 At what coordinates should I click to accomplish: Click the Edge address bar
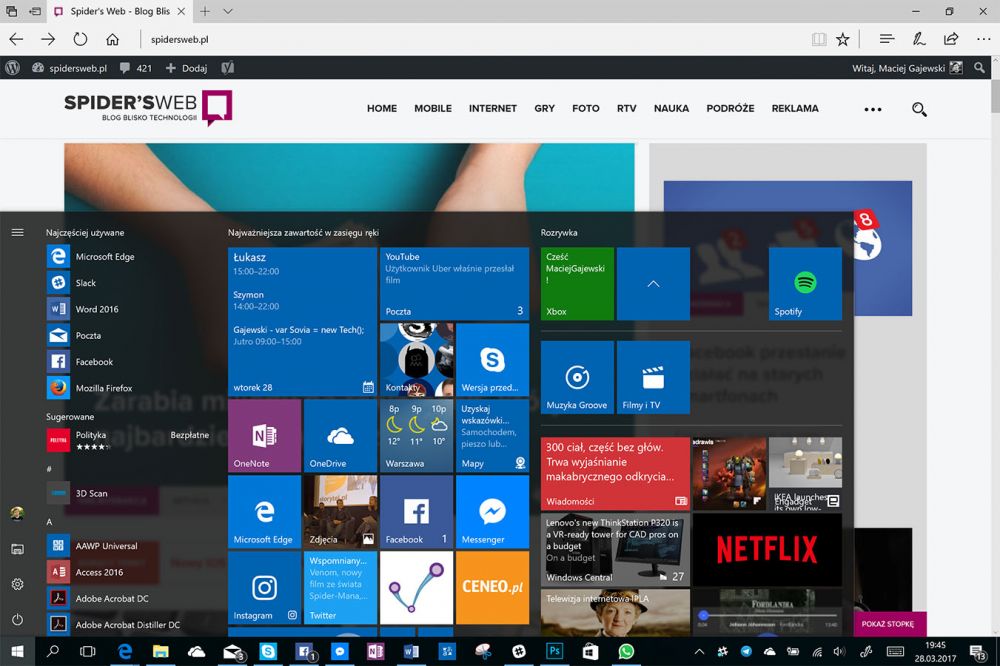tap(472, 40)
